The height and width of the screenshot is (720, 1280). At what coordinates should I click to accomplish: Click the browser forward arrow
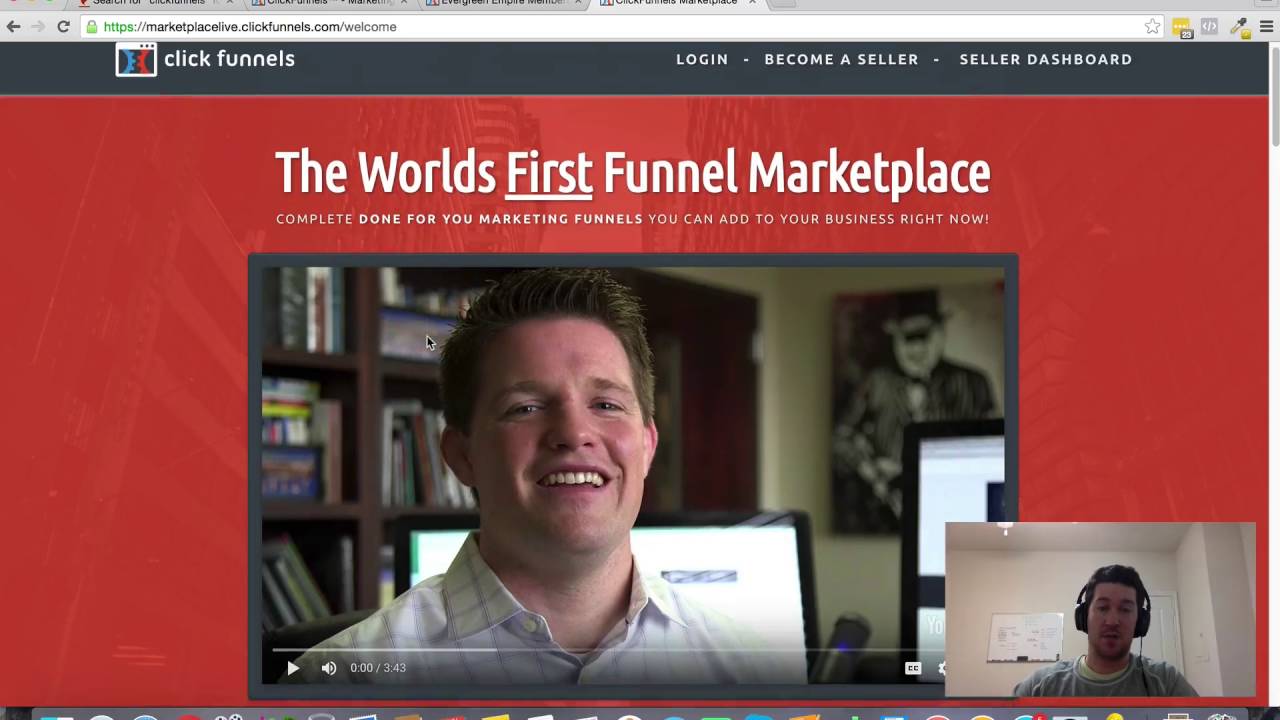coord(38,27)
